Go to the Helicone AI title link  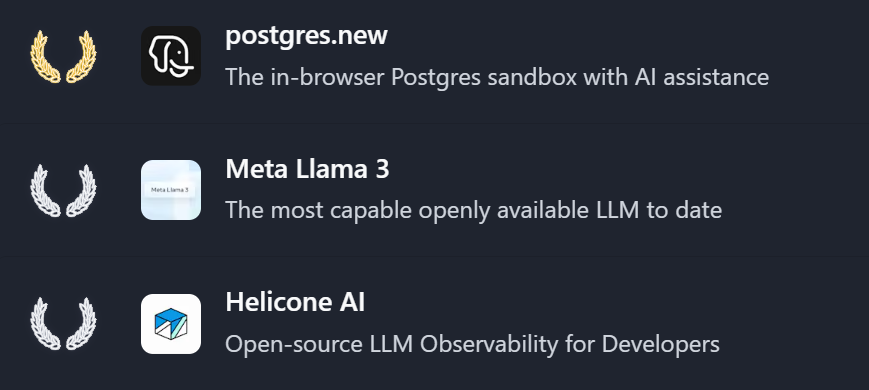(295, 302)
